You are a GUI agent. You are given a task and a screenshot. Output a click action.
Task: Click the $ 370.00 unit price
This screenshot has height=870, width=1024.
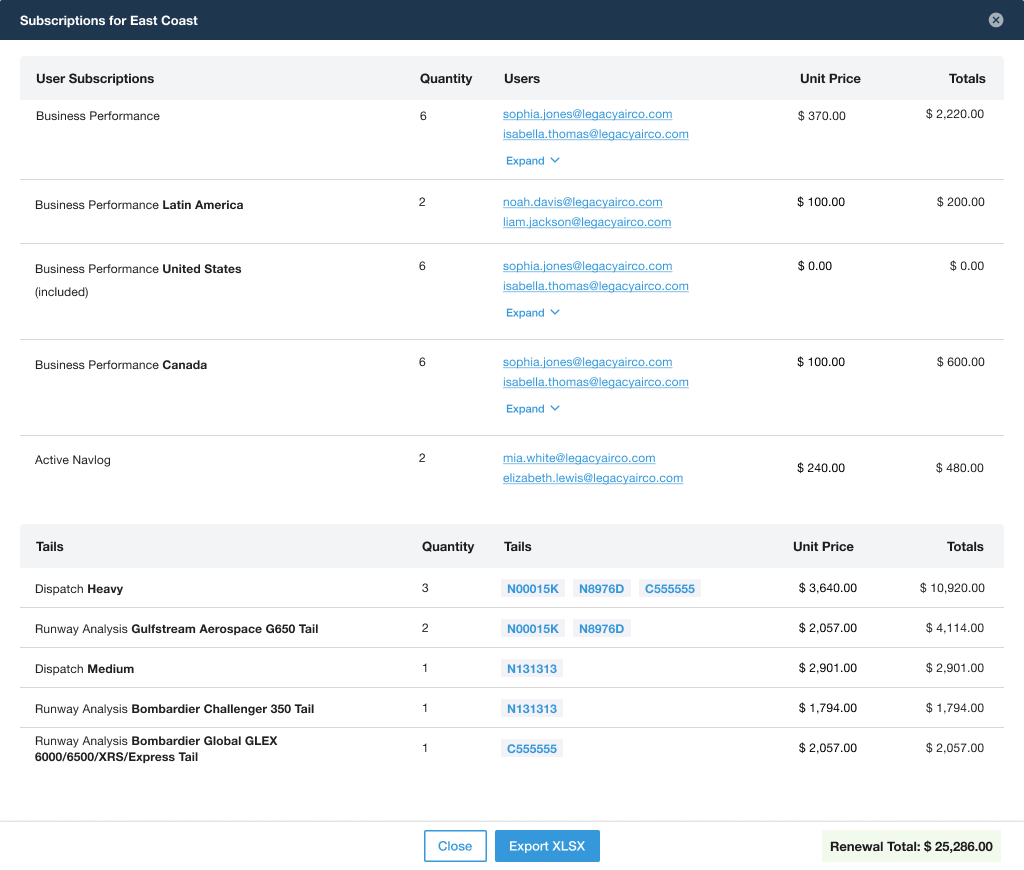tap(822, 116)
